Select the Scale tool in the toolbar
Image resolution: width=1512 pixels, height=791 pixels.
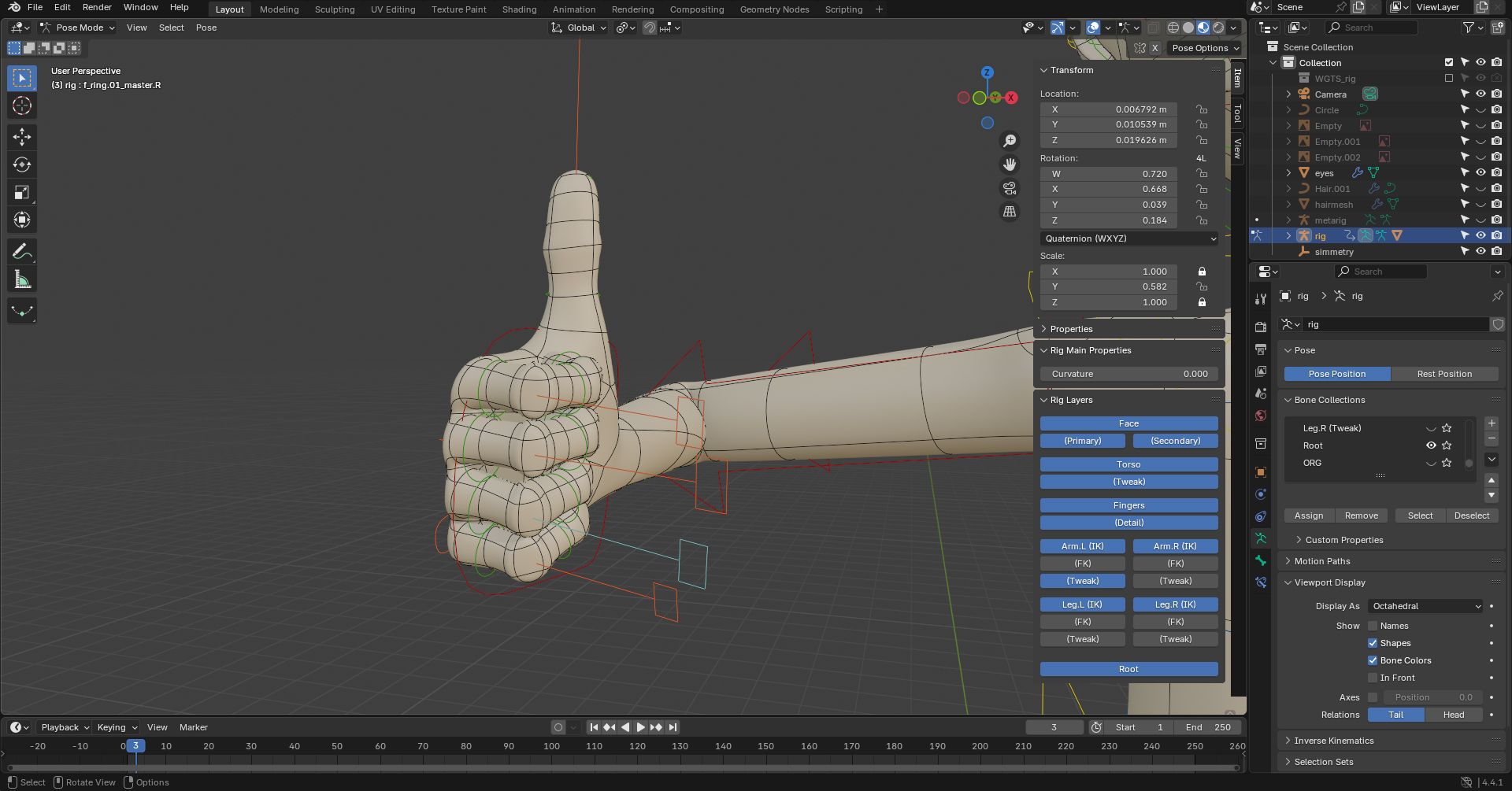22,193
